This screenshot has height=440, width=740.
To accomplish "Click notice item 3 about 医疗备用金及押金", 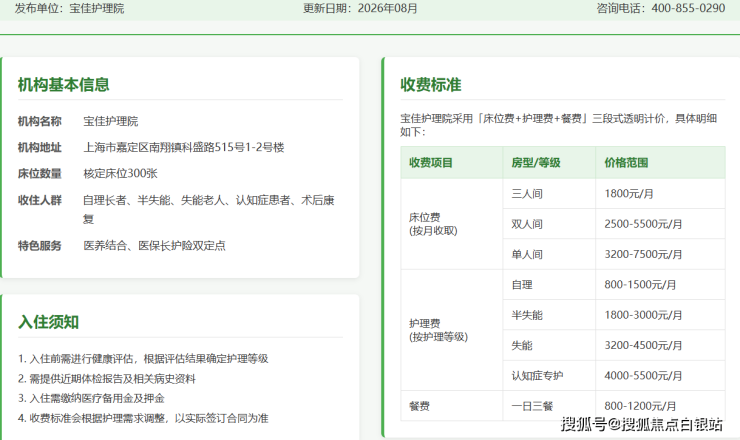I will pyautogui.click(x=92, y=398).
